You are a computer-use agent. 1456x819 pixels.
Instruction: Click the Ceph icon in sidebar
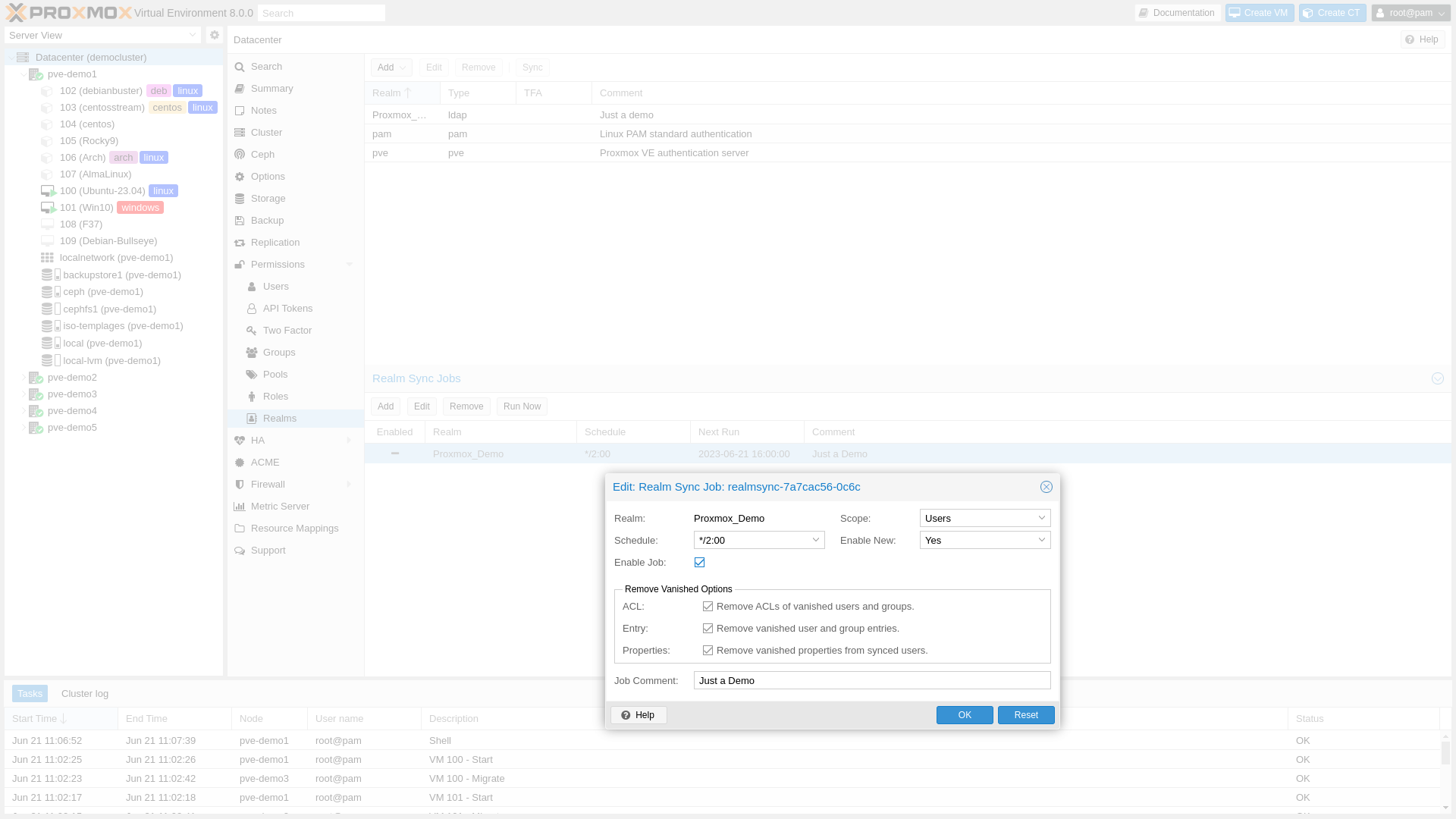240,155
